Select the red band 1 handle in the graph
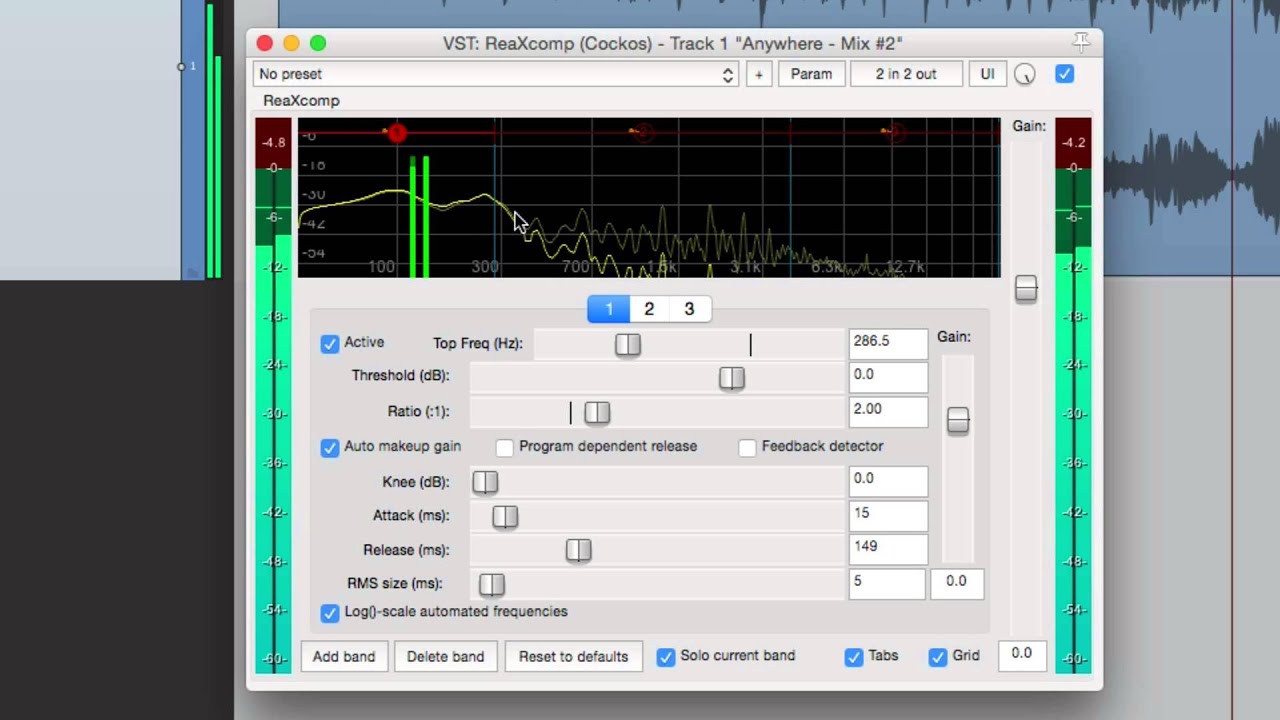Image resolution: width=1280 pixels, height=720 pixels. point(397,133)
